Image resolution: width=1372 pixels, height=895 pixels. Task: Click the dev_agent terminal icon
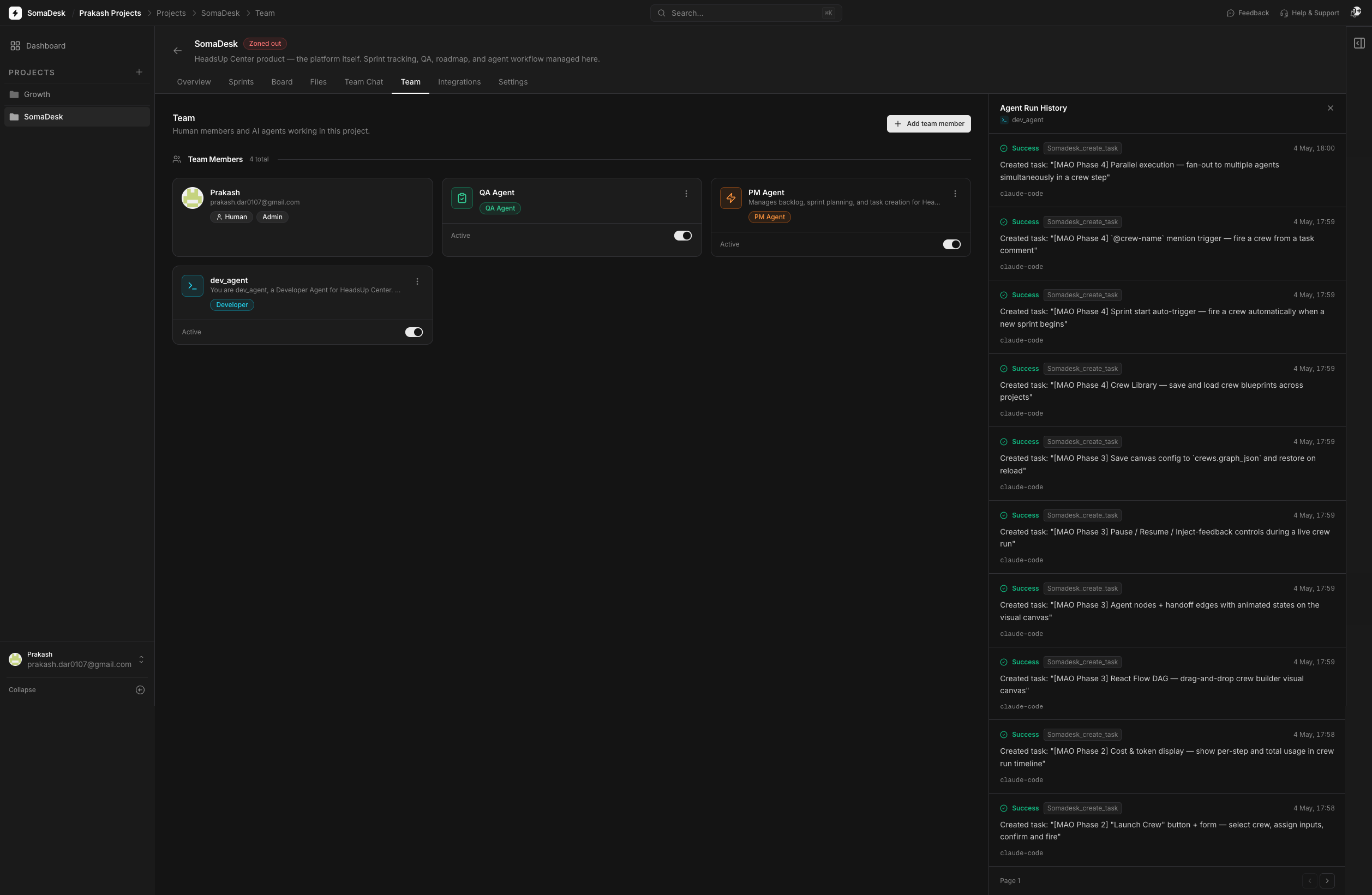coord(193,286)
